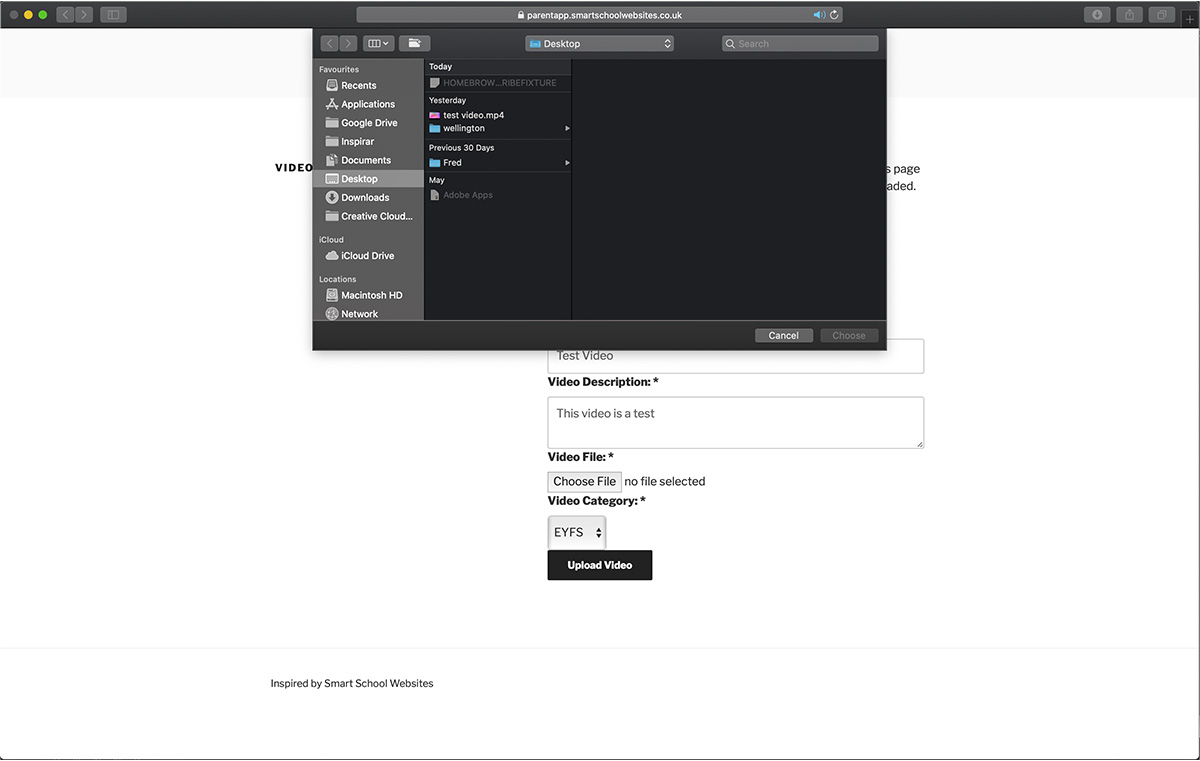Reload the page with the refresh icon
Image resolution: width=1200 pixels, height=761 pixels.
[835, 15]
